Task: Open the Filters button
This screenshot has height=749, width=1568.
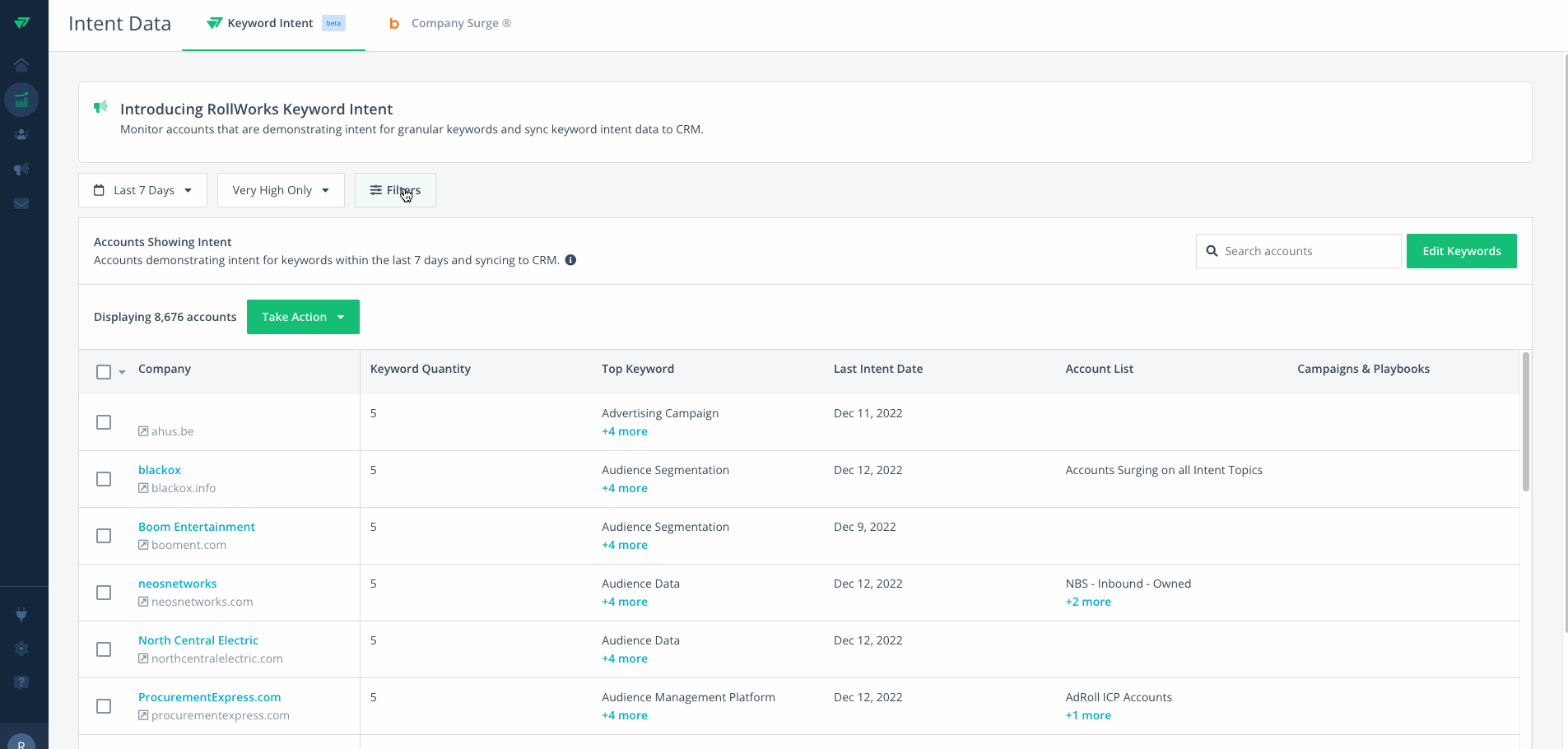Action: pos(395,190)
